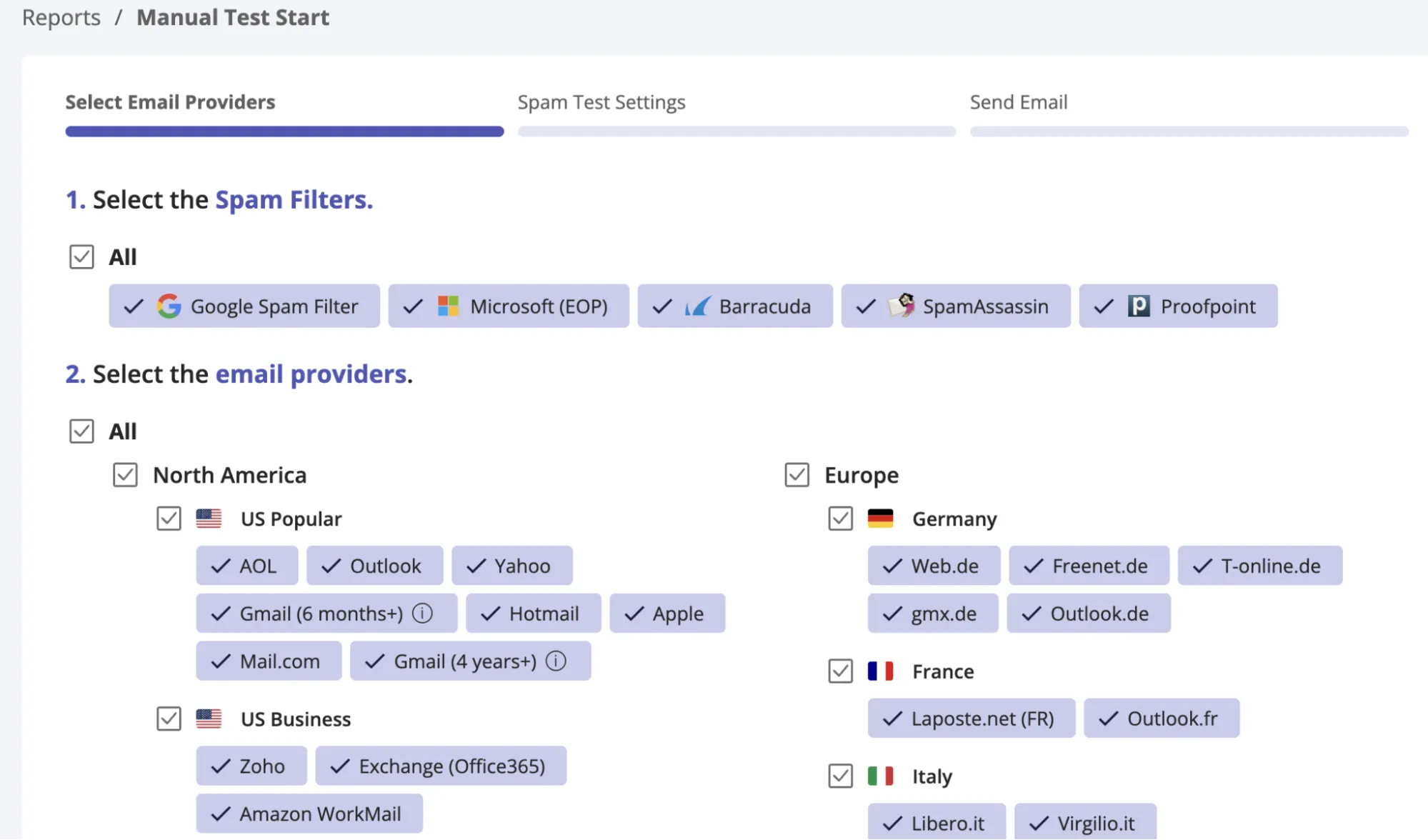Toggle the Europe checkbox
Image resolution: width=1428 pixels, height=840 pixels.
(x=797, y=475)
